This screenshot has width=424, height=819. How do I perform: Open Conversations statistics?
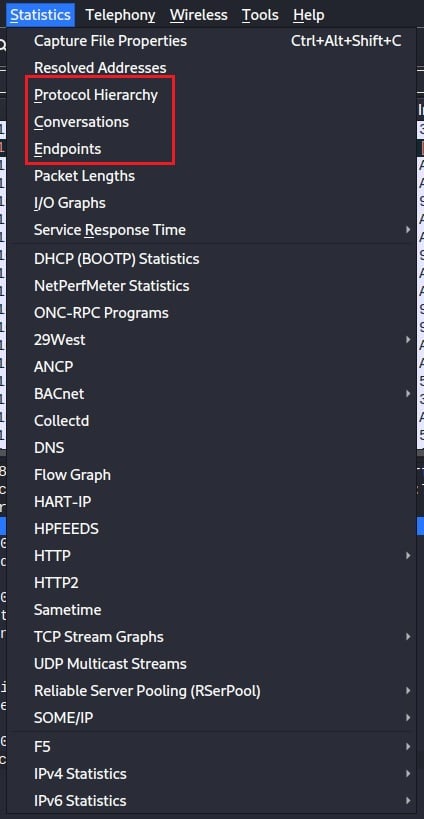tap(211, 122)
